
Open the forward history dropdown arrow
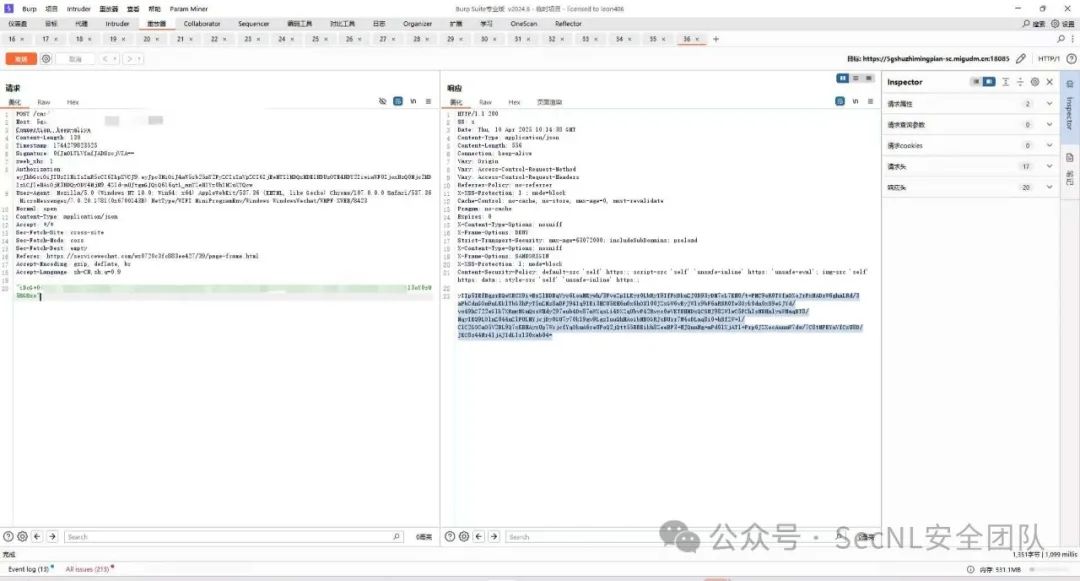[x=138, y=59]
